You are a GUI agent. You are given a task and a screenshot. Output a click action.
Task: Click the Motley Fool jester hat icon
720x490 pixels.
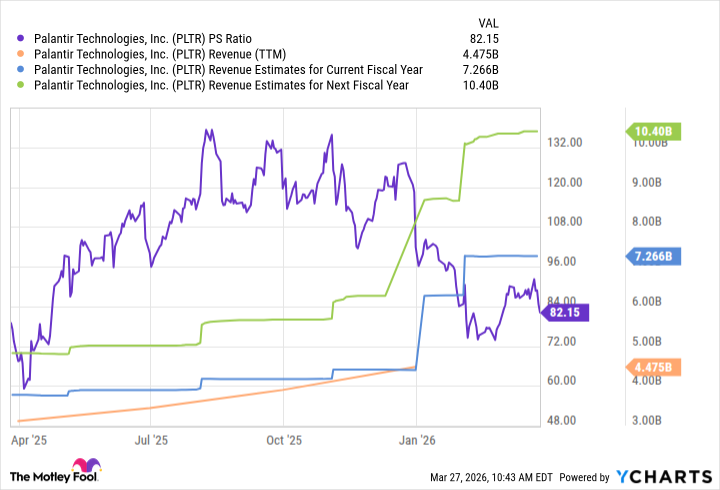[84, 468]
